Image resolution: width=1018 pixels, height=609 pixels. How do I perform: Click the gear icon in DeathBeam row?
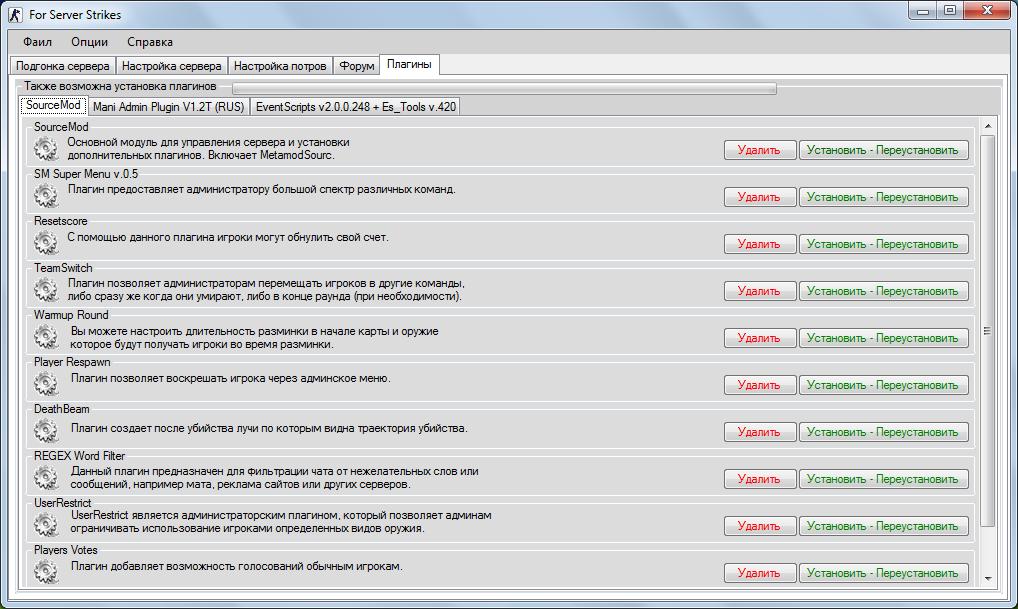click(x=46, y=430)
